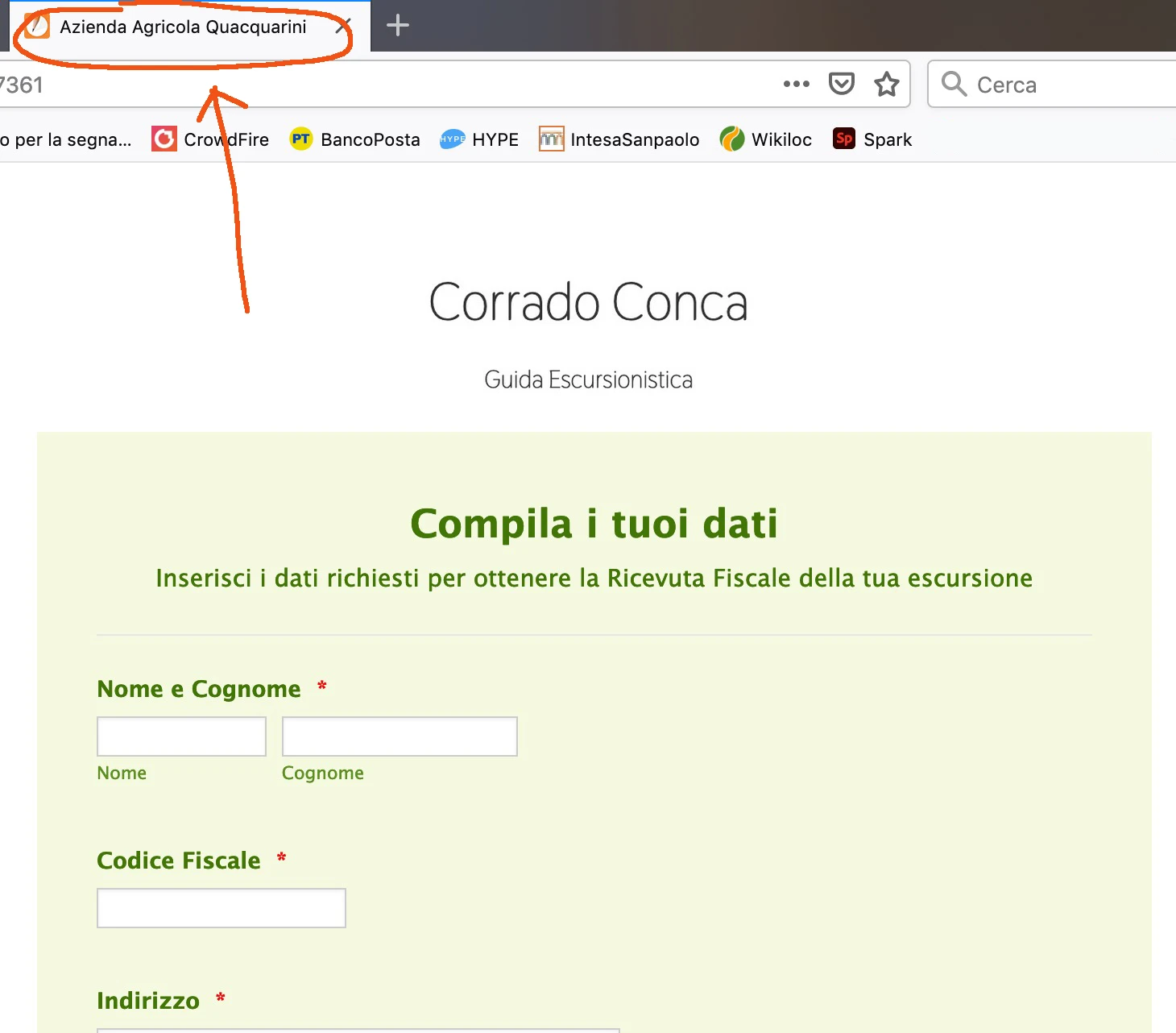The width and height of the screenshot is (1176, 1033).
Task: Click the search magnifier in the Cerca bar
Action: coord(954,83)
